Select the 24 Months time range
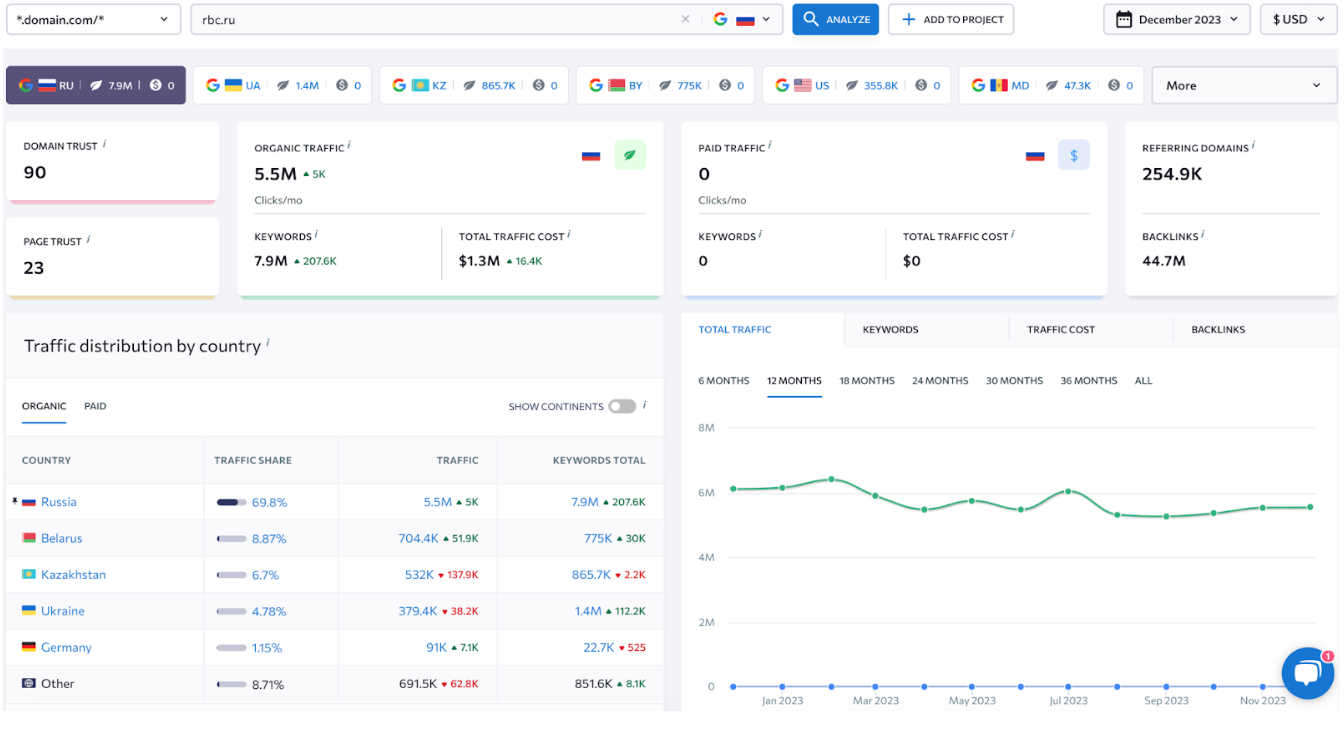 (x=940, y=381)
